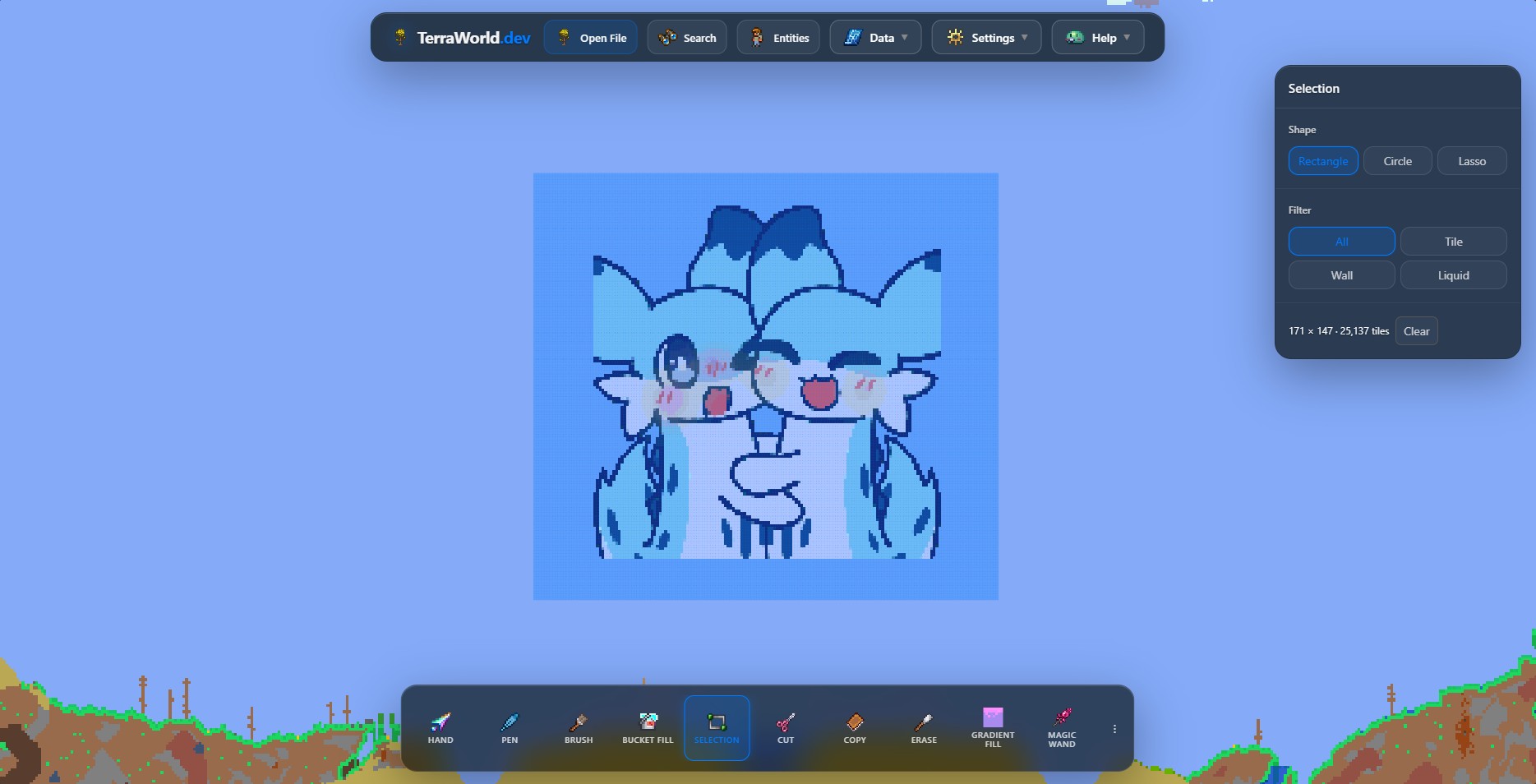Expand the Settings dropdown menu

[986, 38]
